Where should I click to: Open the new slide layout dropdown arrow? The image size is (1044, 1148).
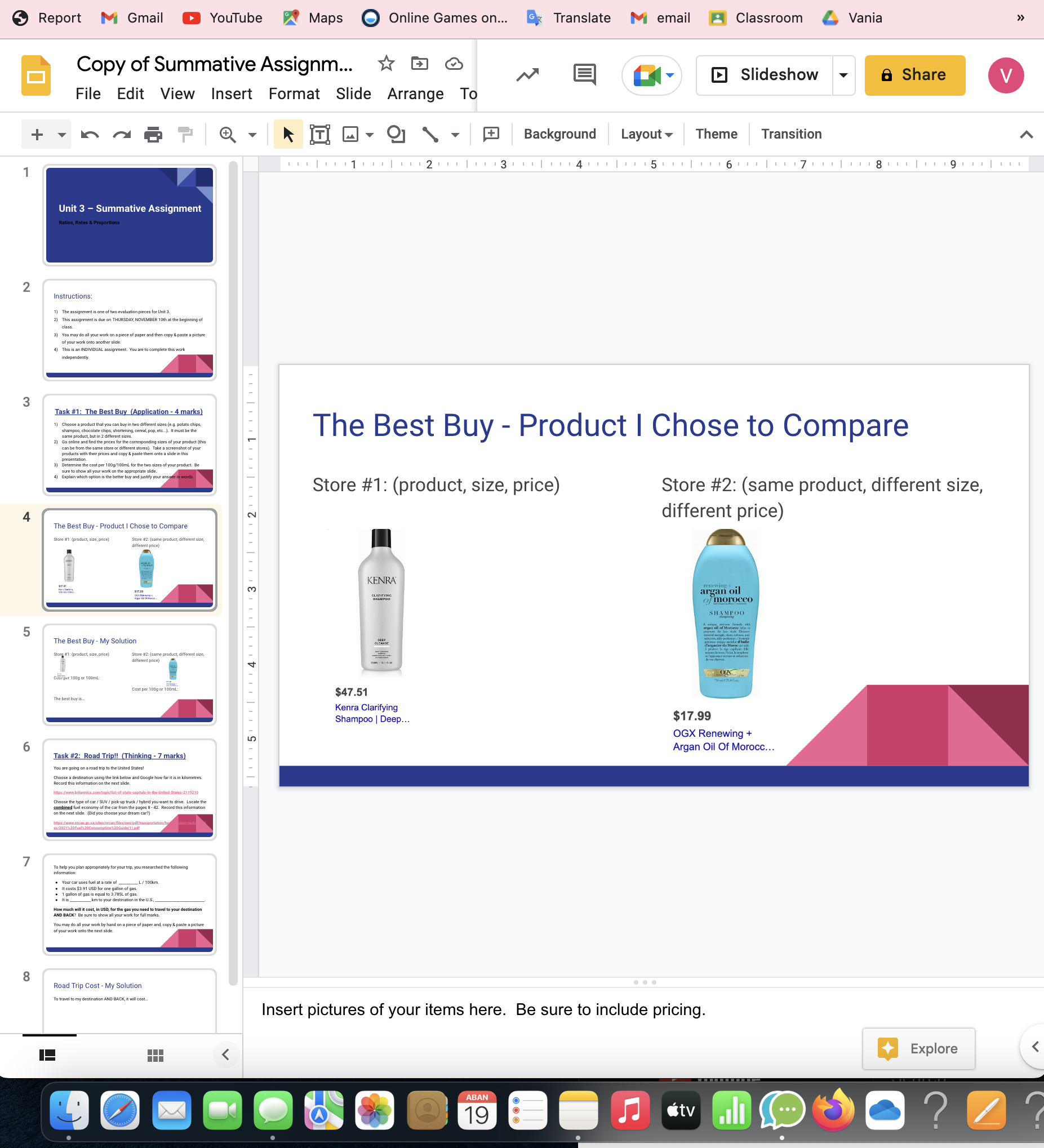(61, 135)
